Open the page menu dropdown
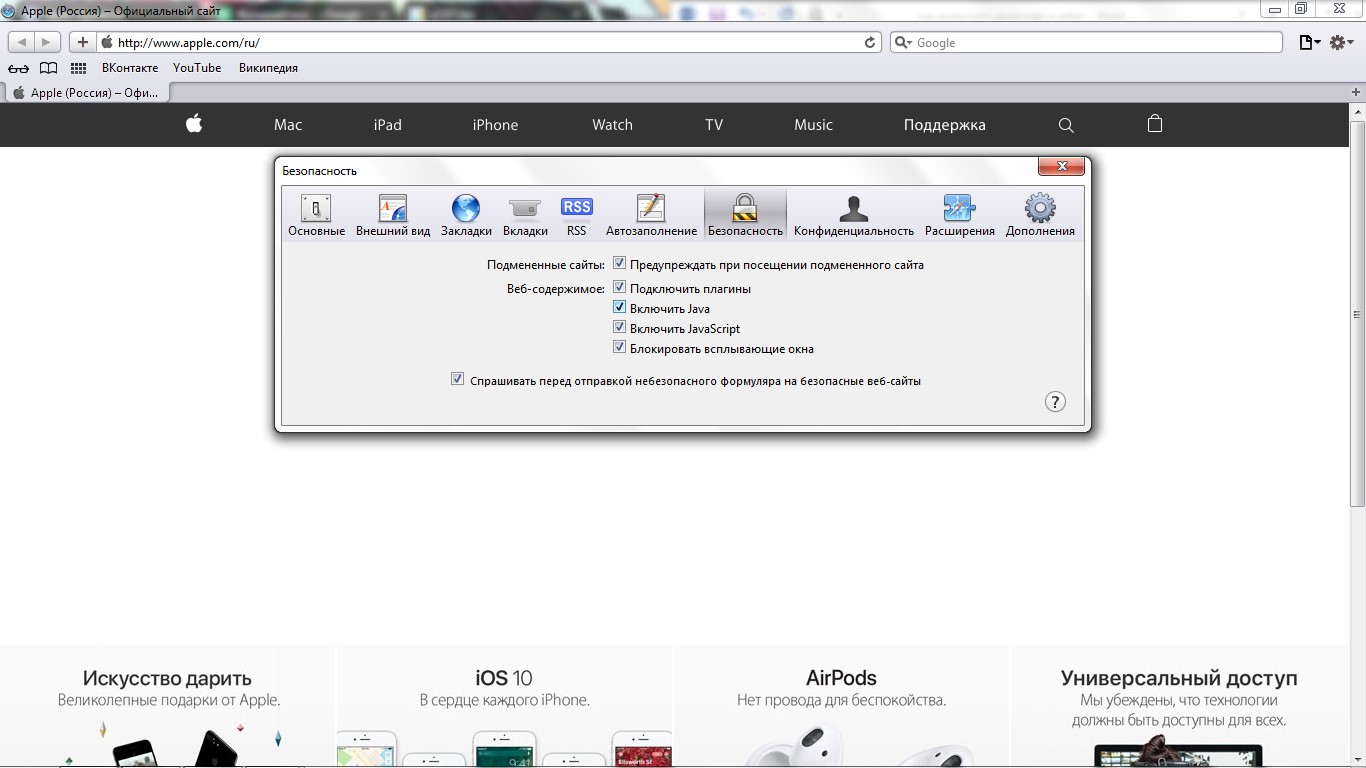 pos(1309,42)
